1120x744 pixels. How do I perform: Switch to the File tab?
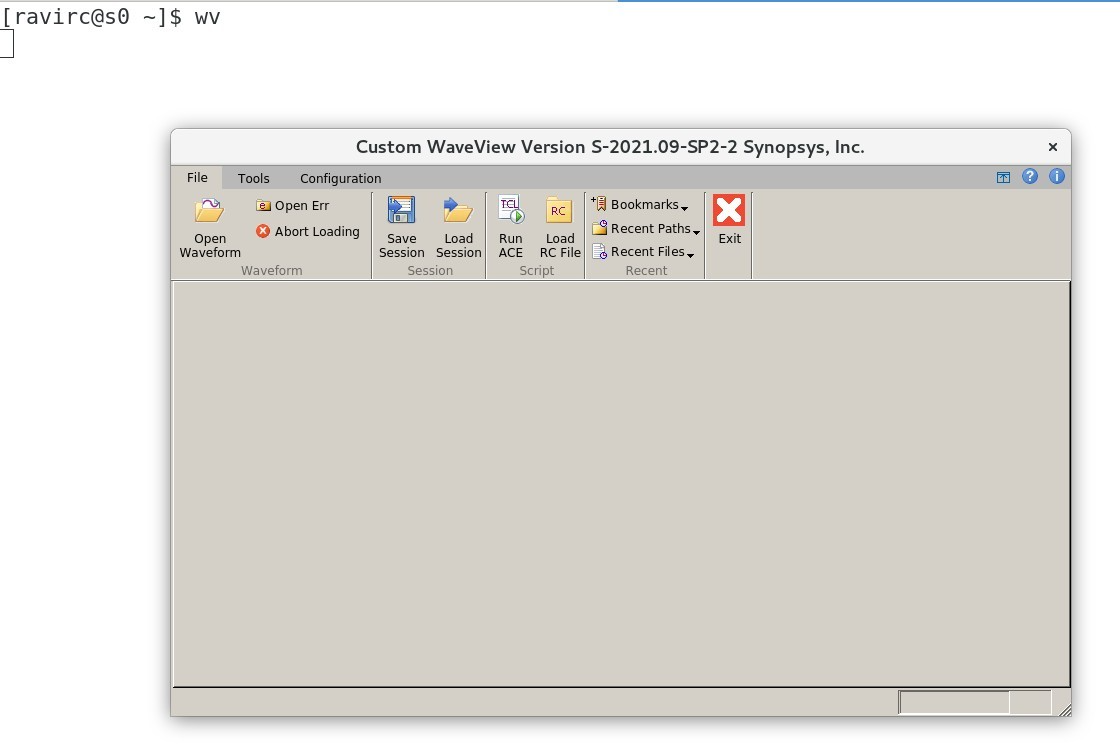click(197, 178)
